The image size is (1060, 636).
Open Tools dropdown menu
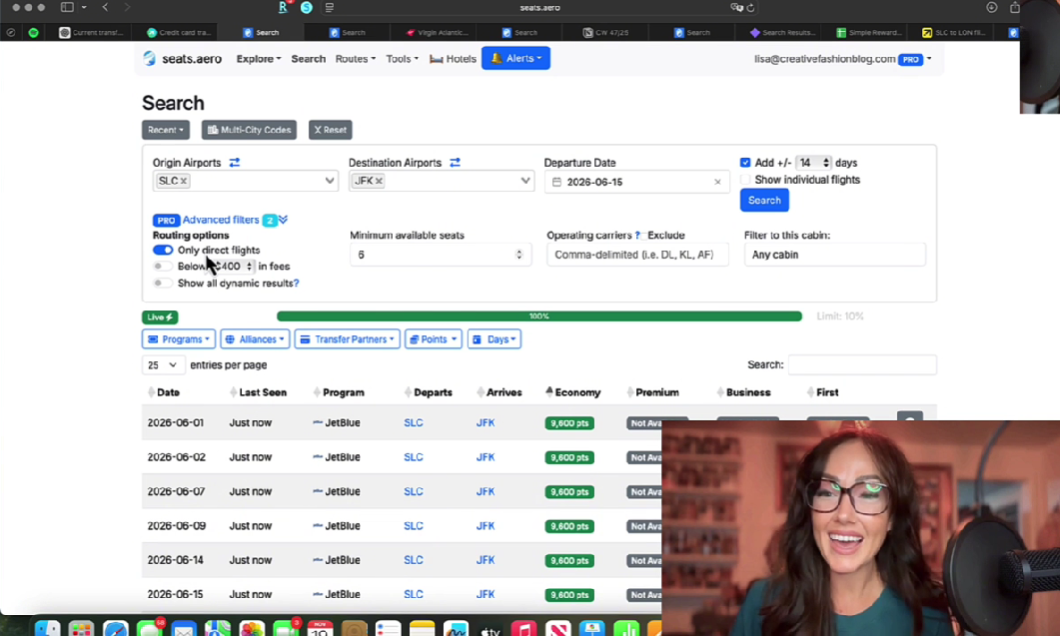[402, 59]
